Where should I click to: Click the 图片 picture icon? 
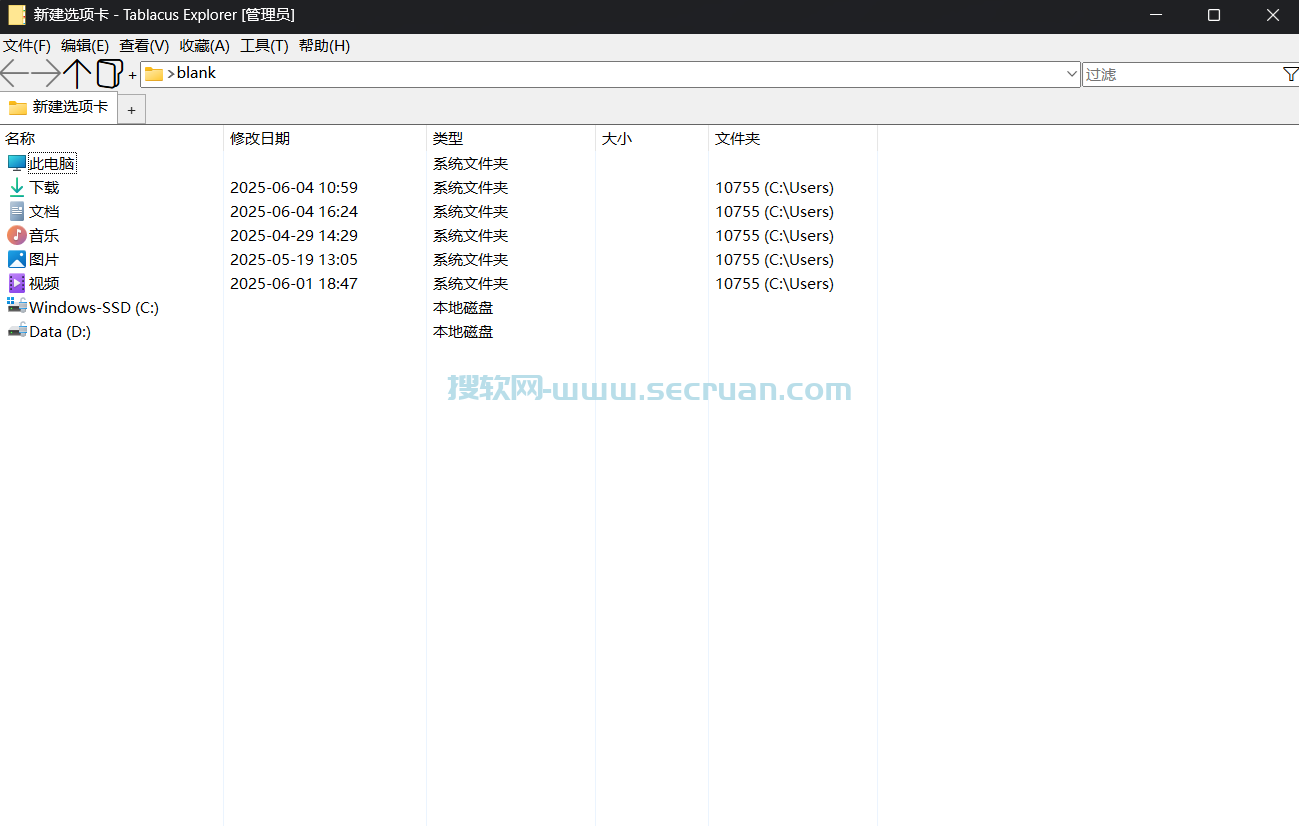tap(17, 259)
